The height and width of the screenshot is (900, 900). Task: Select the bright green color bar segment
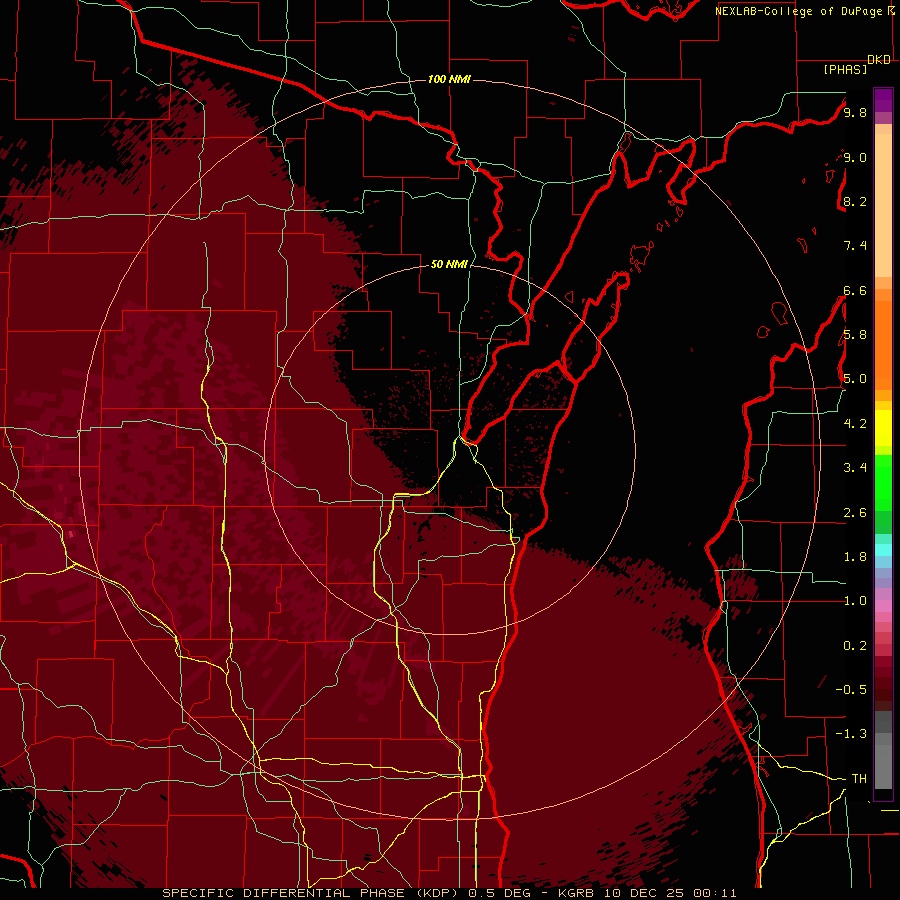[x=883, y=483]
